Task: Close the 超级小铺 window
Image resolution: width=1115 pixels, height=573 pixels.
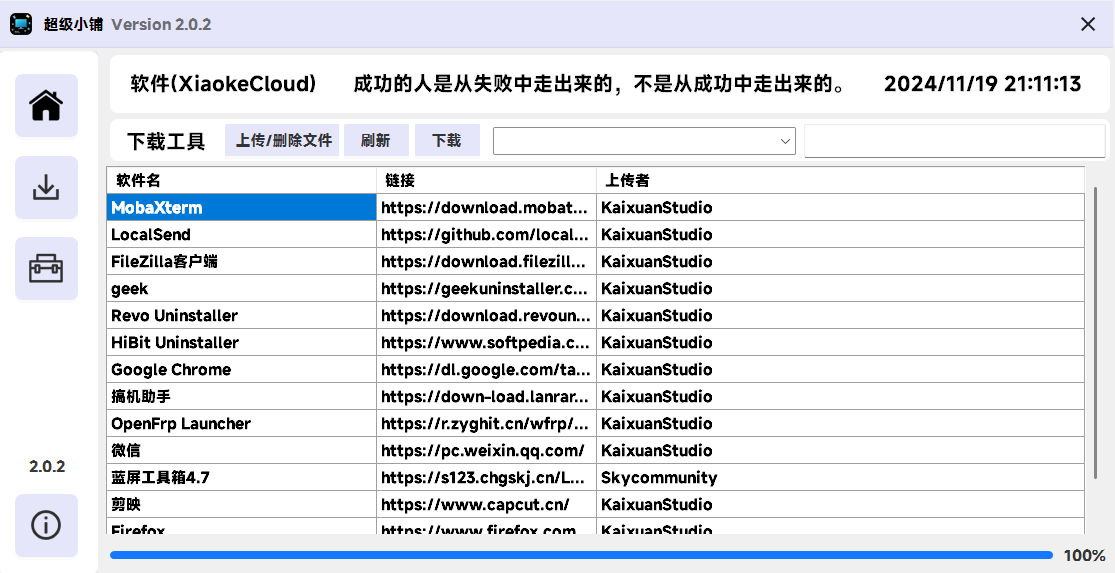Action: tap(1087, 24)
